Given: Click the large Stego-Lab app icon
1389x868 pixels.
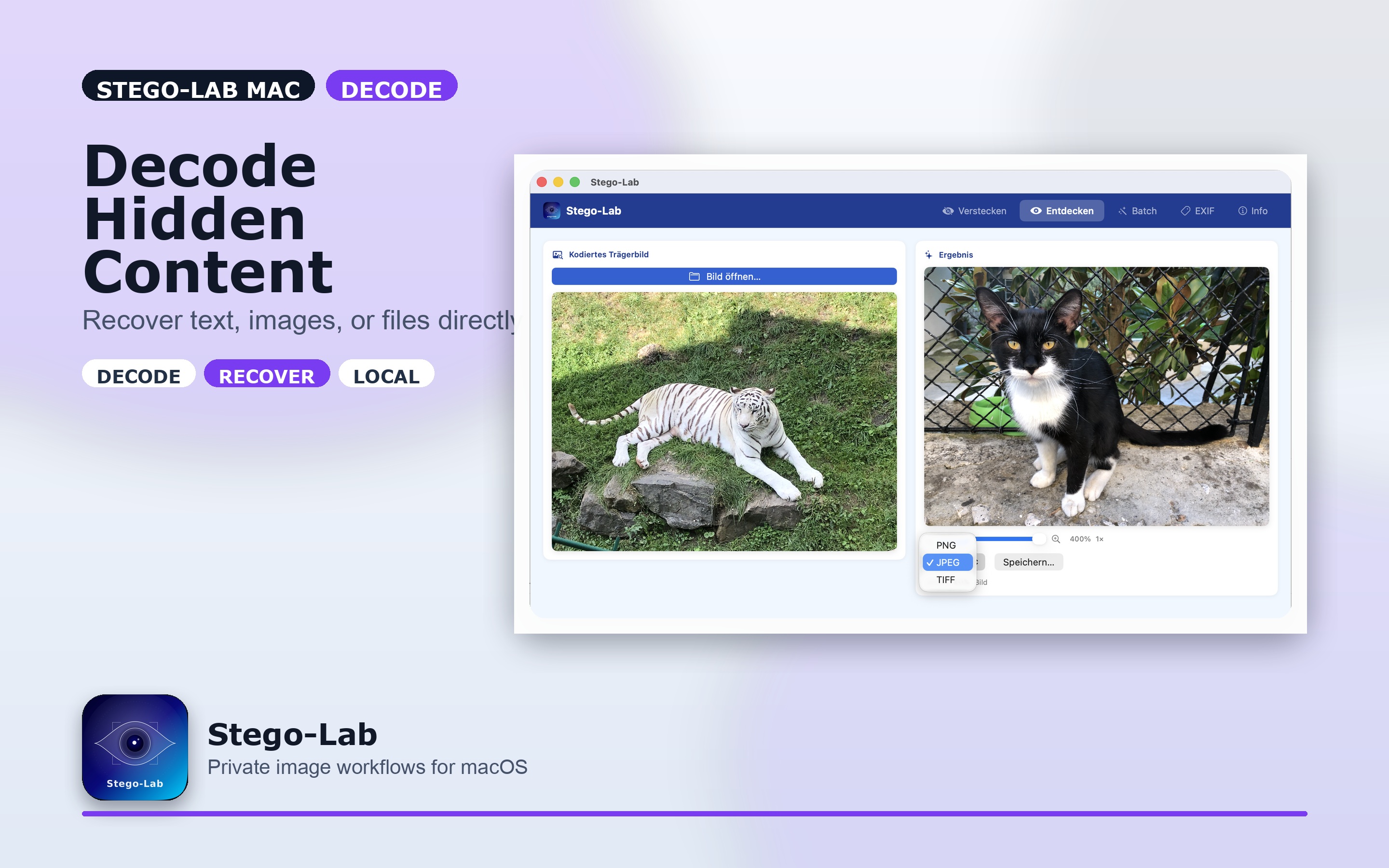Looking at the screenshot, I should tap(135, 747).
